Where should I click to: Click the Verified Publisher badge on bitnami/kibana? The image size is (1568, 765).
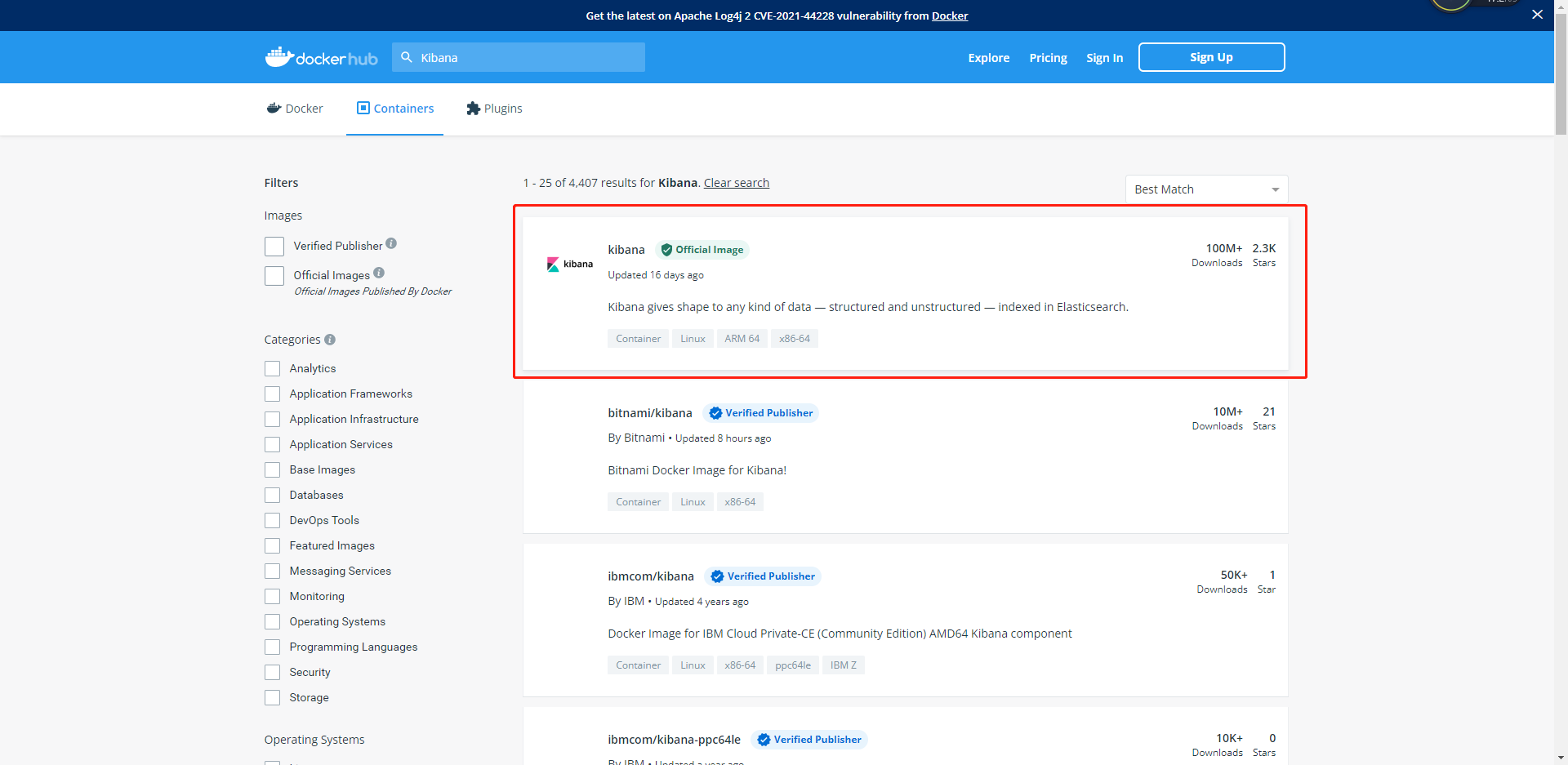(761, 413)
